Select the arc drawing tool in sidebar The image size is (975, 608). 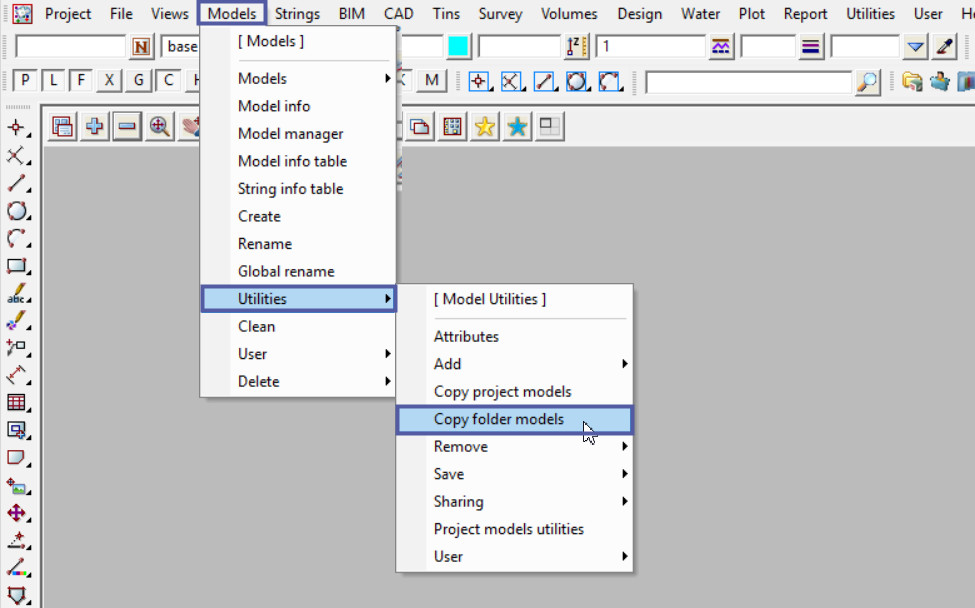(x=17, y=239)
